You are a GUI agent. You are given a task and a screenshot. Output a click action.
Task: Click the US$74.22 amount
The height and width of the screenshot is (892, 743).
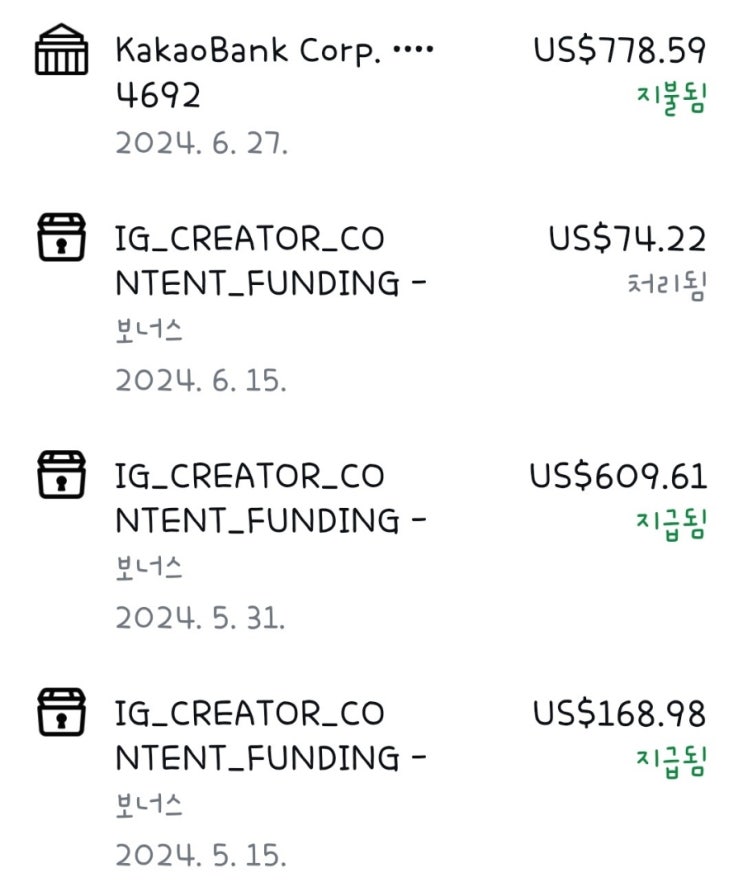627,239
